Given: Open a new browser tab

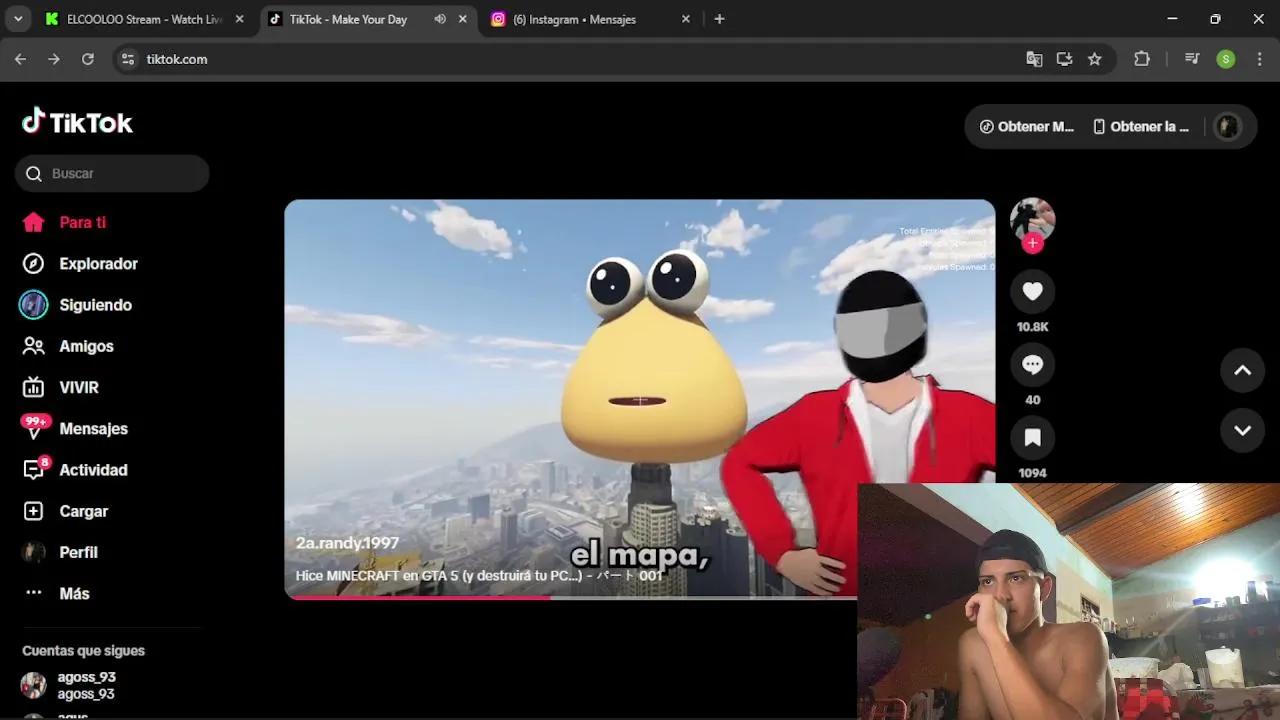Looking at the screenshot, I should [719, 19].
